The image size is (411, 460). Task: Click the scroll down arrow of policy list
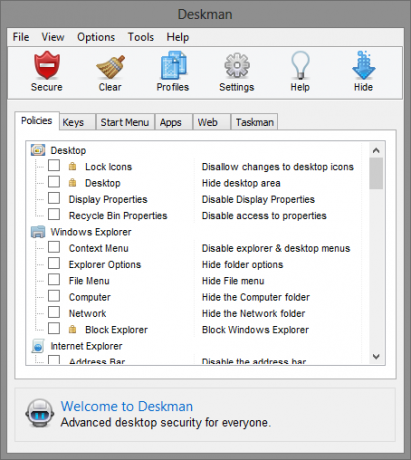(x=376, y=356)
